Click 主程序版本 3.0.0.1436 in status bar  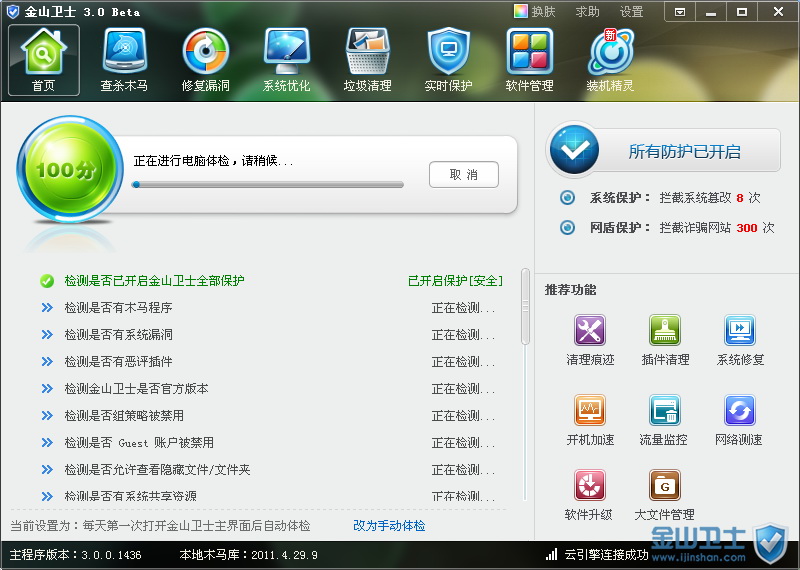76,555
